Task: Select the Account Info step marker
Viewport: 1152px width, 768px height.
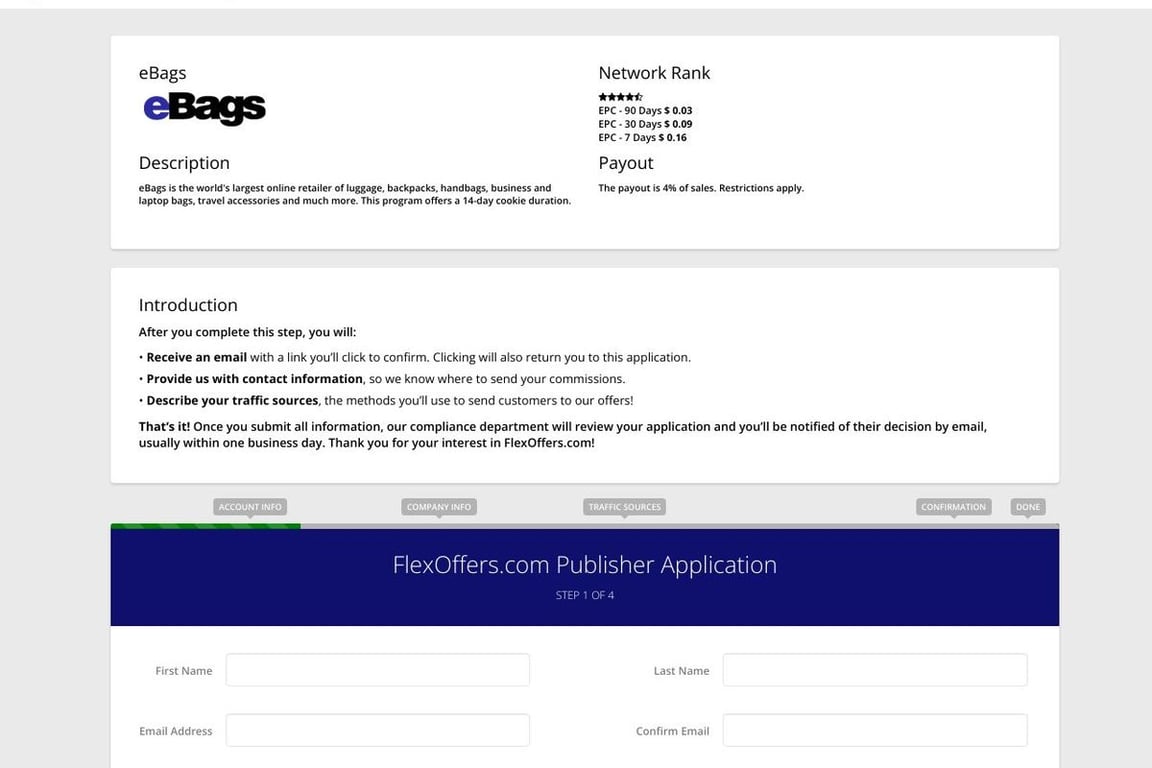Action: [x=250, y=507]
